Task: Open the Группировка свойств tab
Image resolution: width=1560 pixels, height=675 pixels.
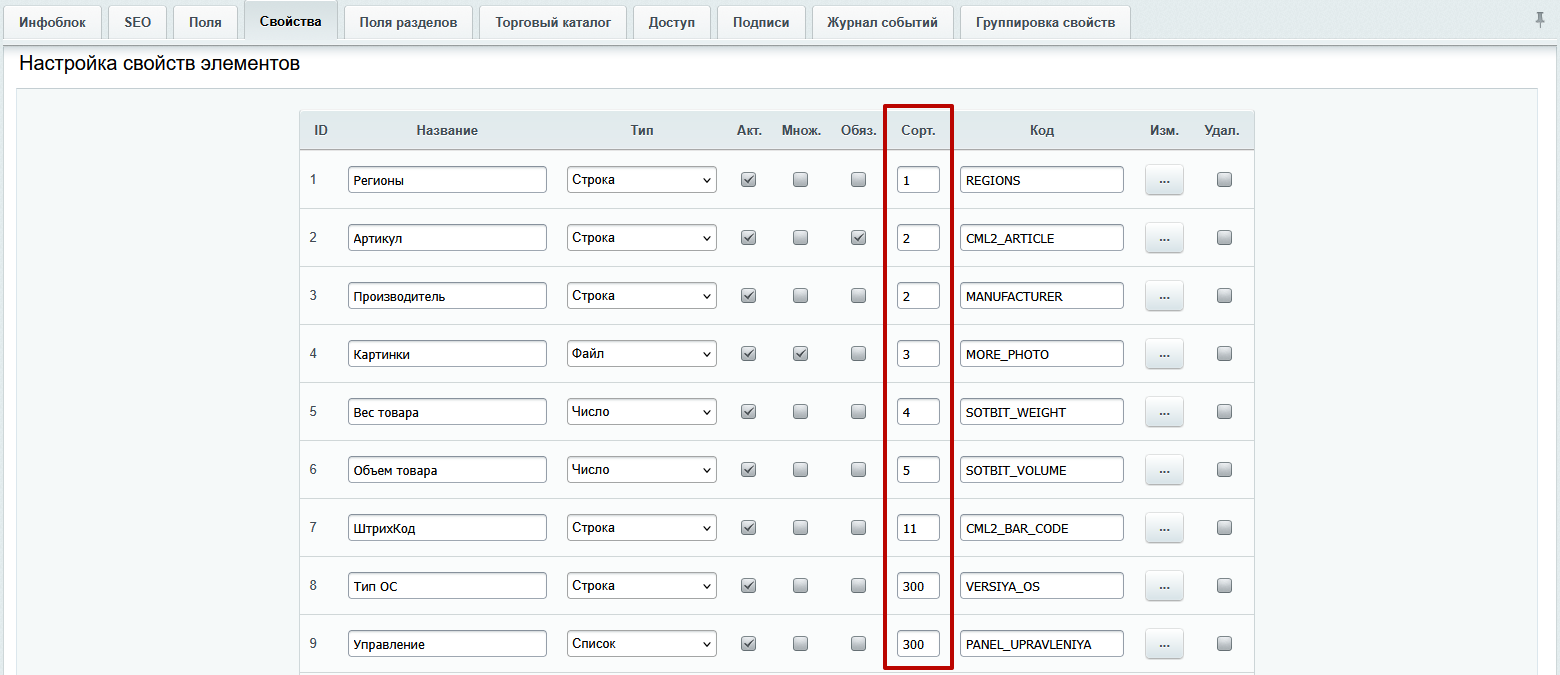Action: point(1044,21)
